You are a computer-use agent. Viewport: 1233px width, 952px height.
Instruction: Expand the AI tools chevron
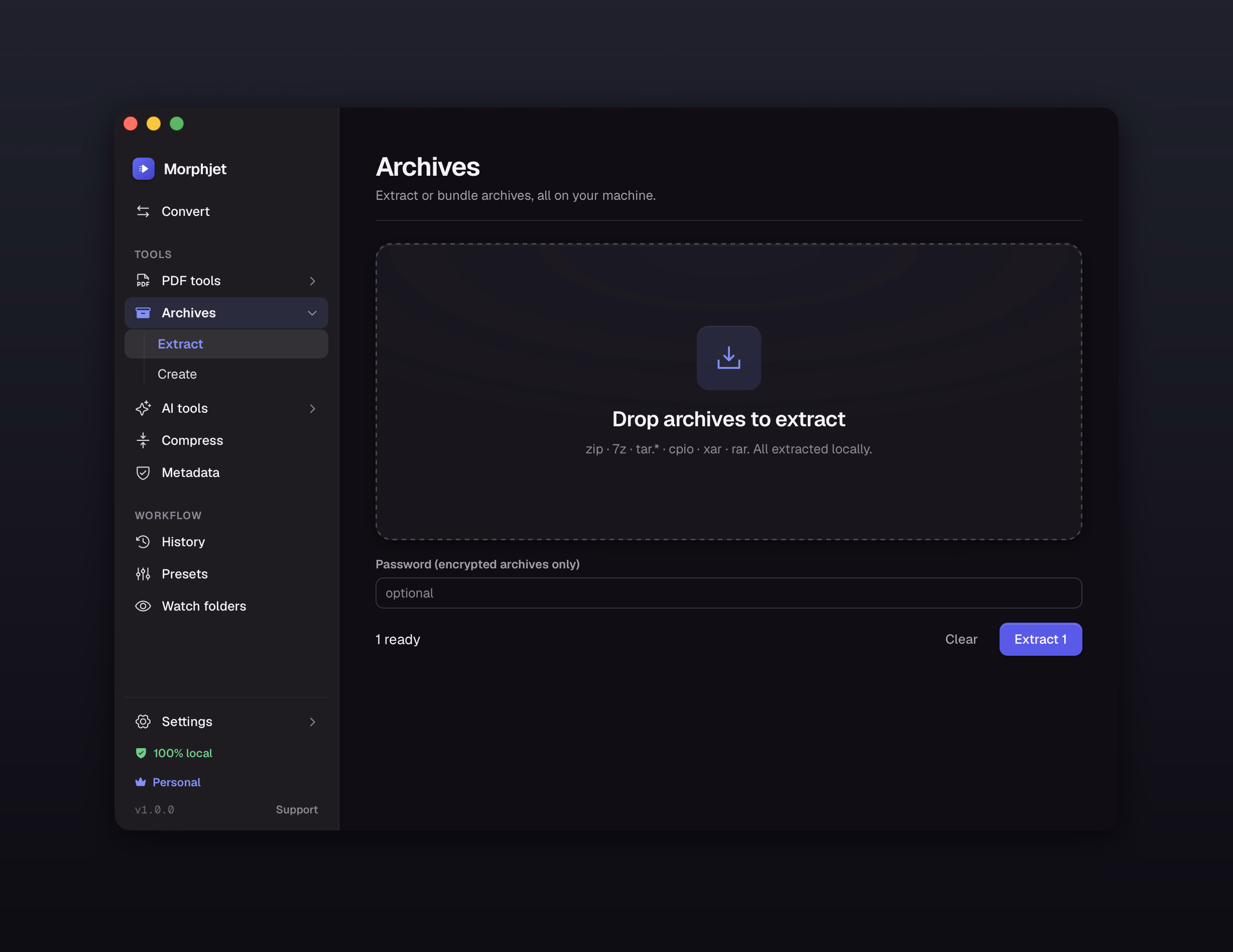[x=312, y=408]
